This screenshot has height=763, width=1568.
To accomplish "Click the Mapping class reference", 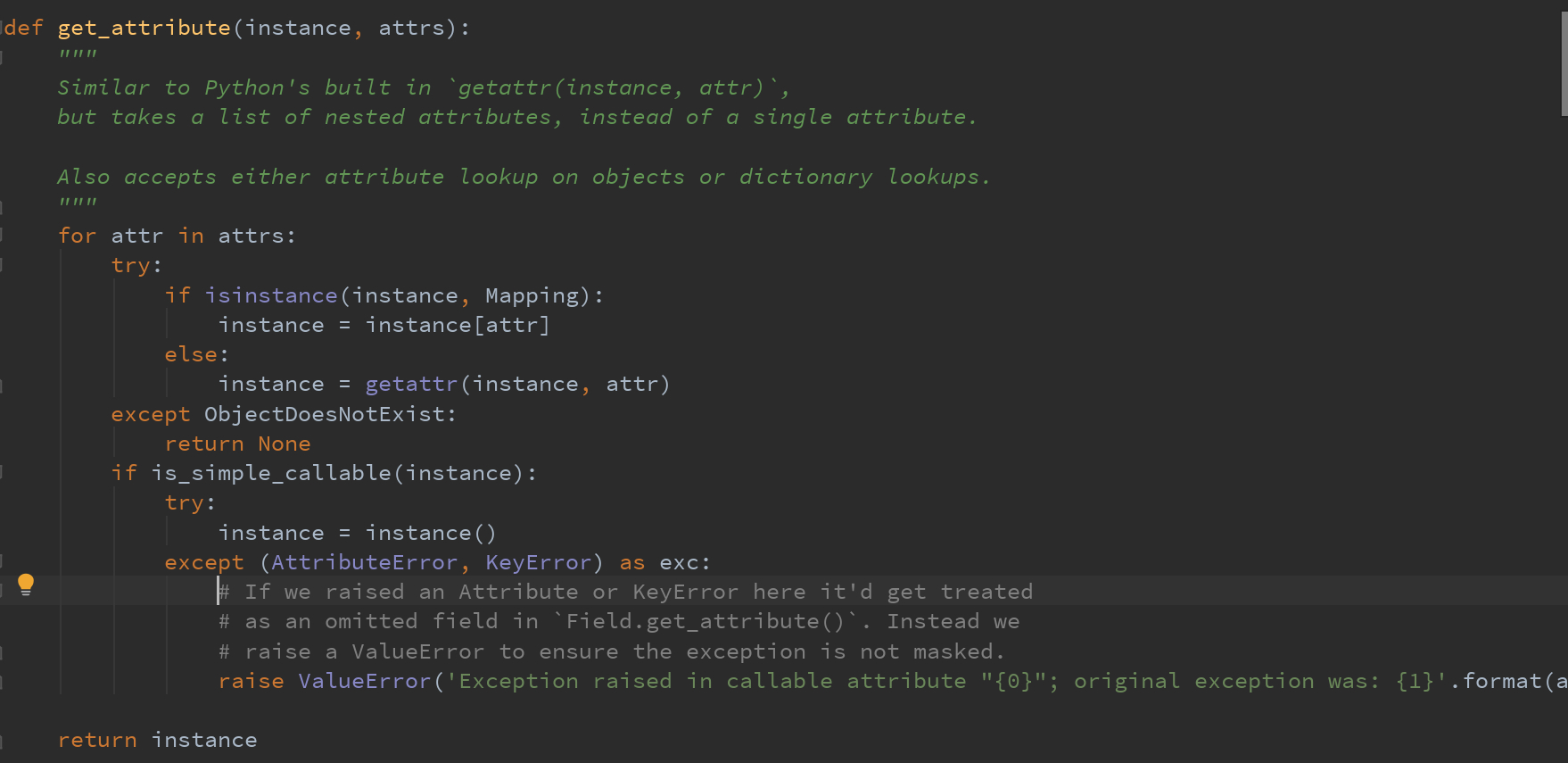I will pyautogui.click(x=532, y=295).
